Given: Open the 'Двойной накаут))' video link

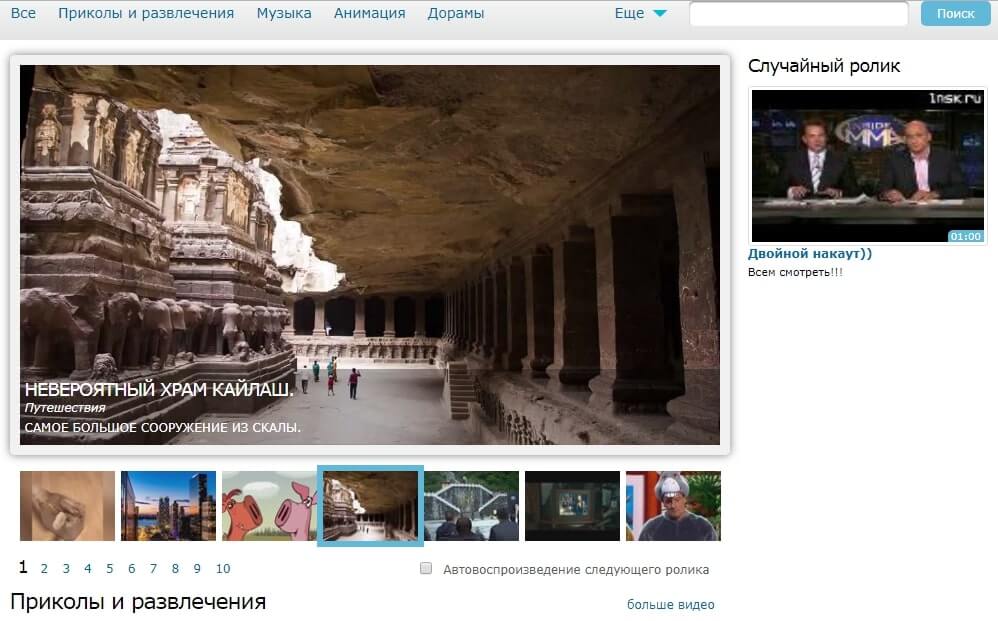Looking at the screenshot, I should [x=810, y=254].
